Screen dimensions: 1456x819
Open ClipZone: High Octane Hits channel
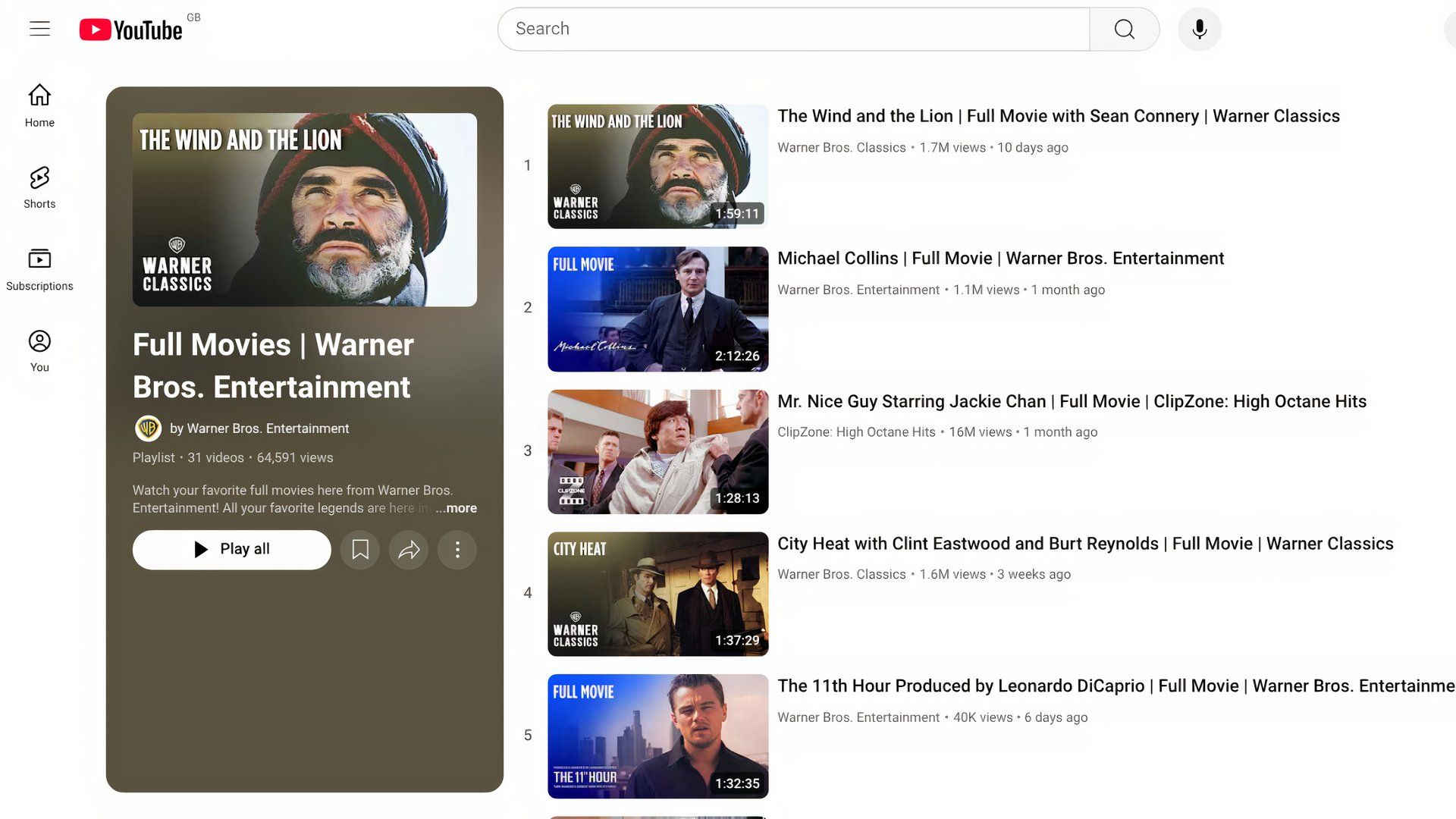(856, 432)
